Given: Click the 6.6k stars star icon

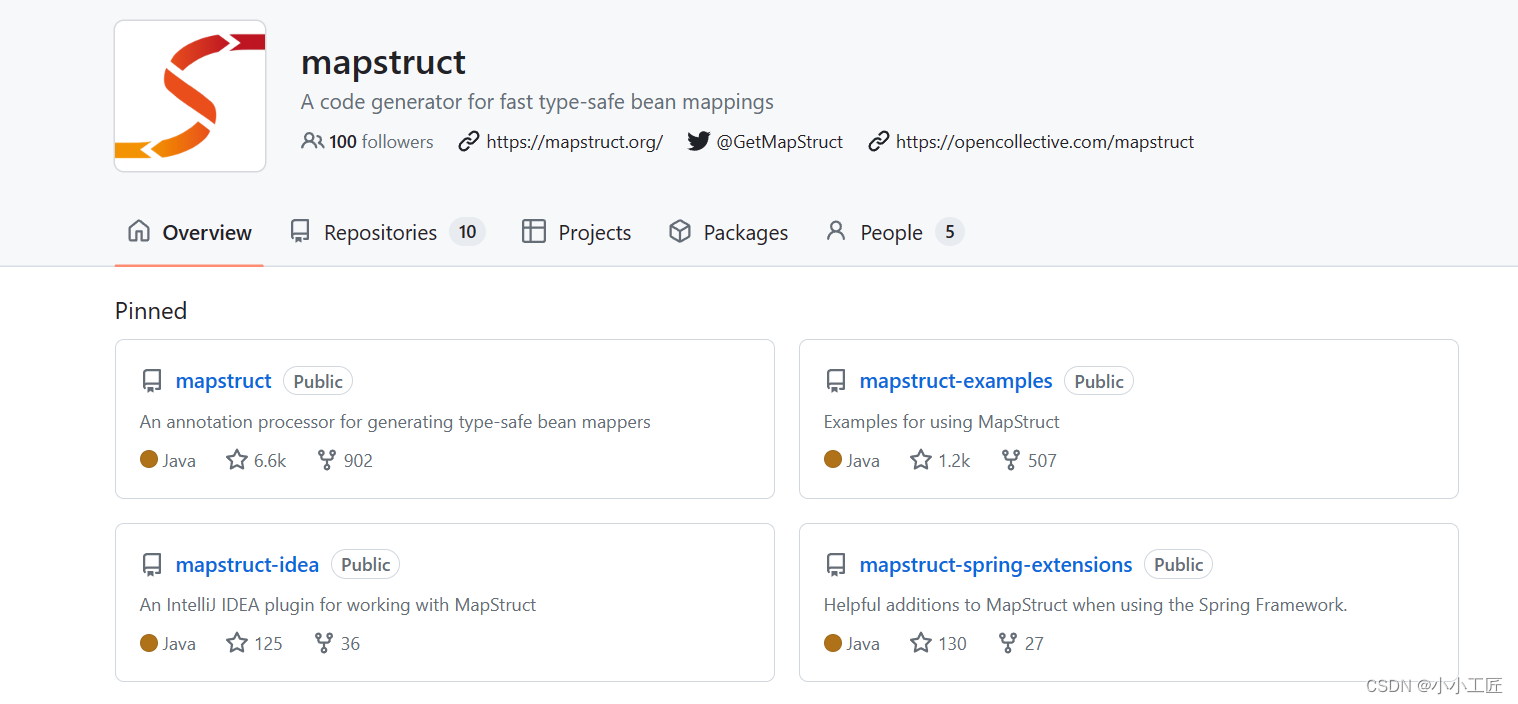Looking at the screenshot, I should (237, 460).
